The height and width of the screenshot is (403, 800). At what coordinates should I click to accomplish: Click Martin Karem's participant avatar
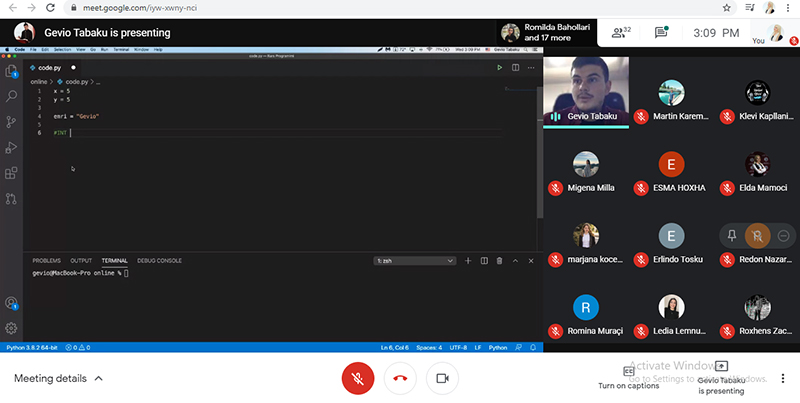click(671, 92)
